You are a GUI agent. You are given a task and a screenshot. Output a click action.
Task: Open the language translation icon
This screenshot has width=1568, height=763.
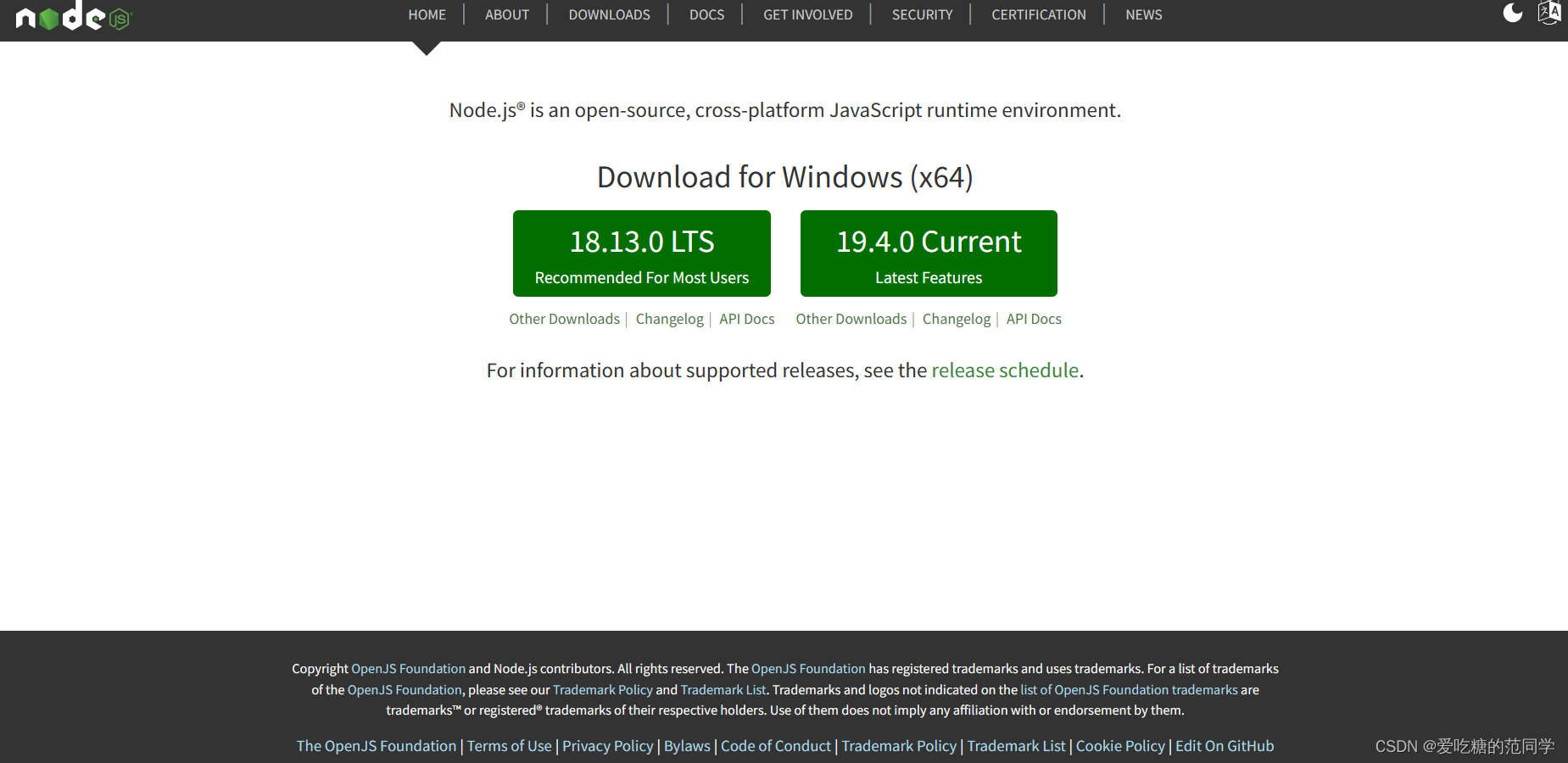pos(1549,13)
